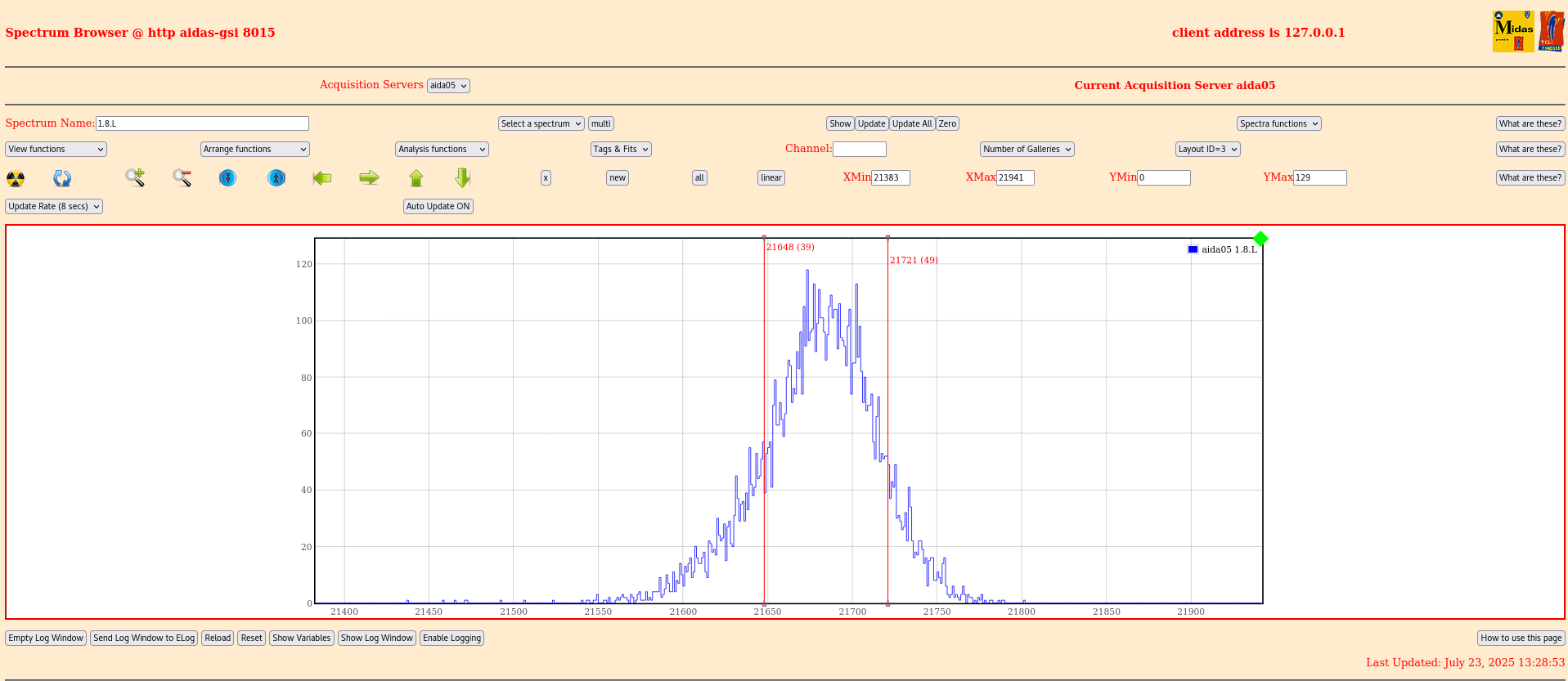
Task: Click the client address is 127.0.0.1 text
Action: [1258, 33]
